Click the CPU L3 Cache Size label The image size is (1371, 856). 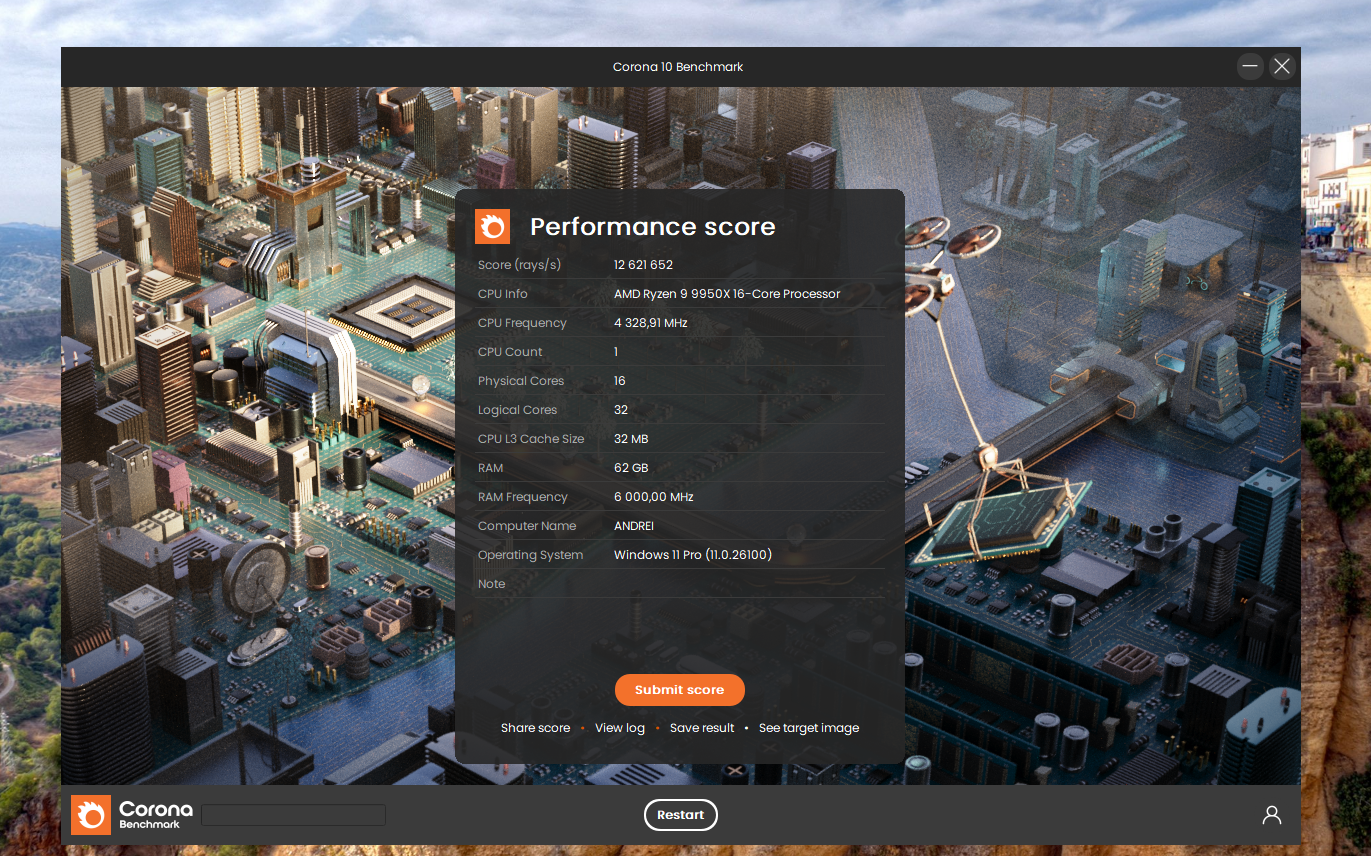pyautogui.click(x=531, y=439)
